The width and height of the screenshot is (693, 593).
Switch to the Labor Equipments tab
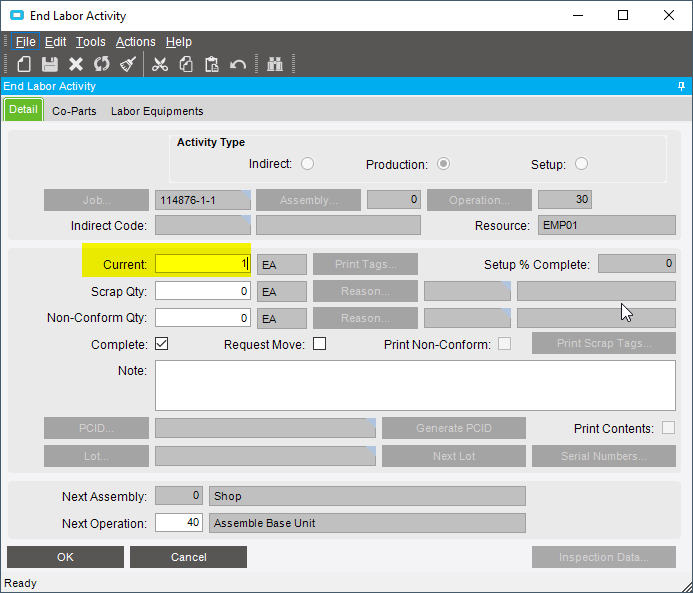click(157, 111)
